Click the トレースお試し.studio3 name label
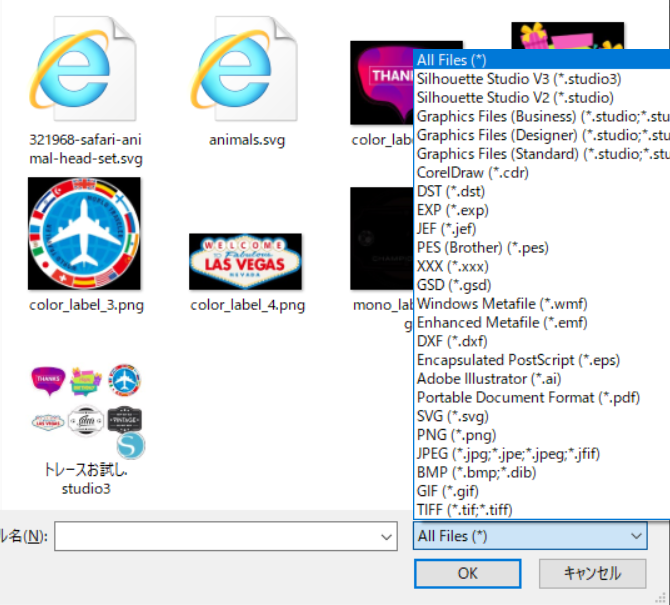 (x=86, y=479)
